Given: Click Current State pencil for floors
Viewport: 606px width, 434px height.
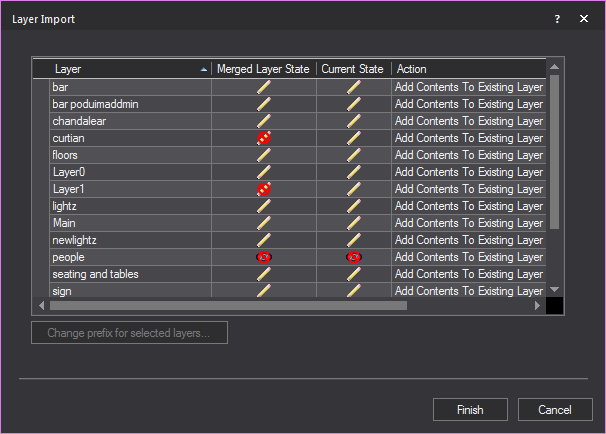Looking at the screenshot, I should [x=354, y=155].
